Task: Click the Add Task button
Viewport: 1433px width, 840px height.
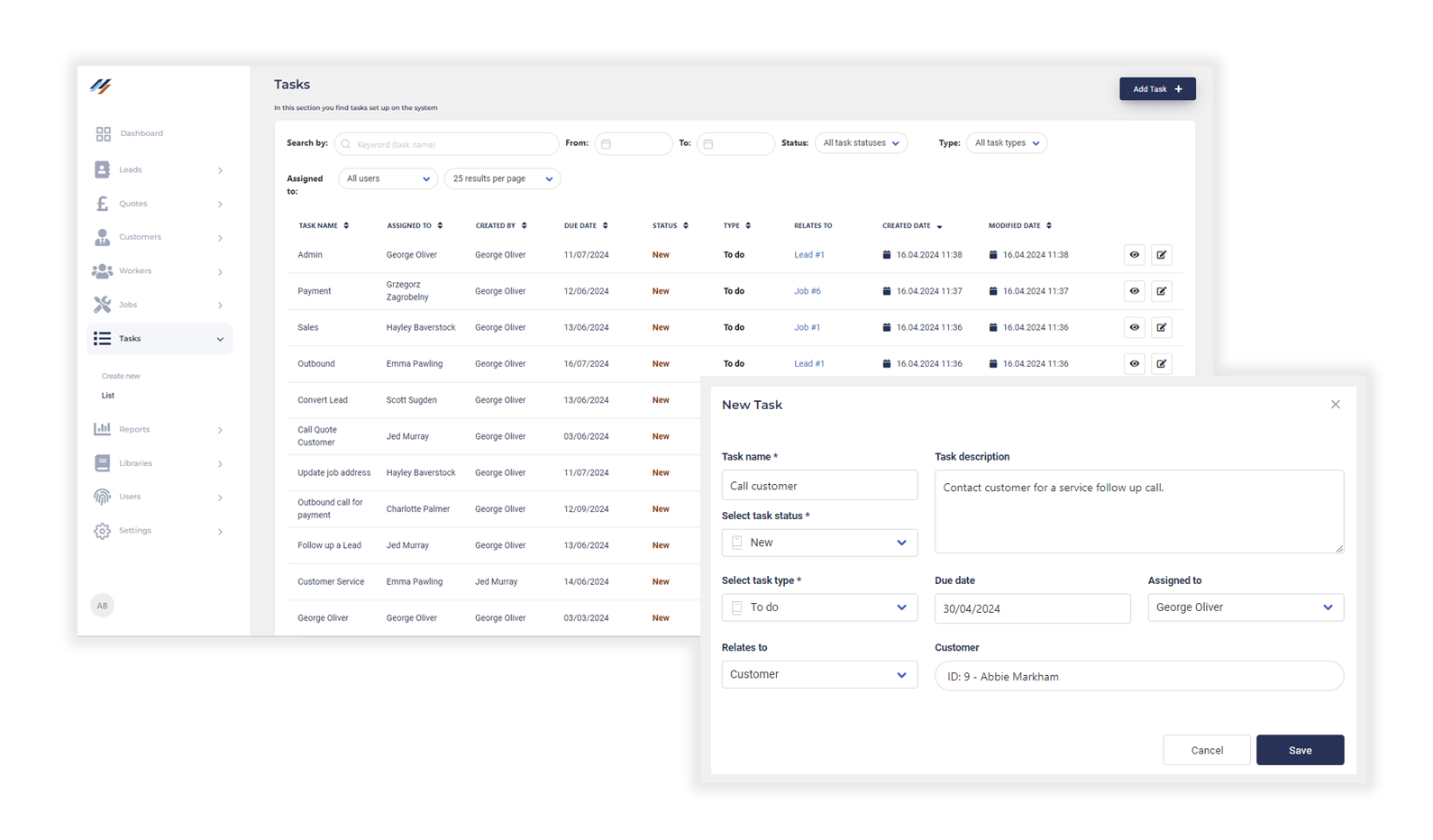Action: [x=1157, y=89]
